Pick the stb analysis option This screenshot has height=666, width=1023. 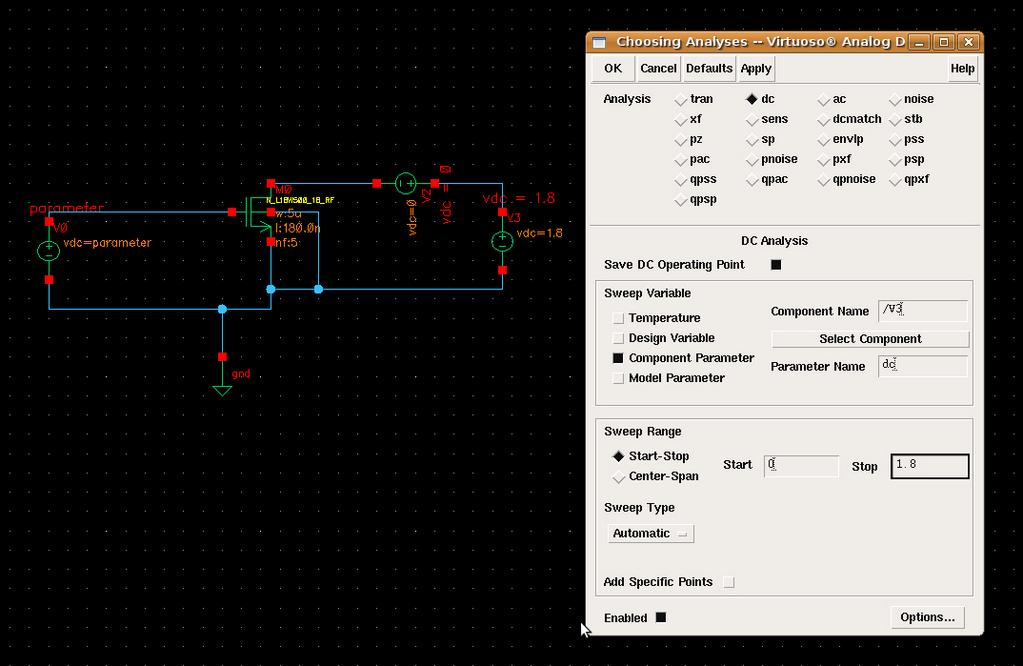point(895,119)
